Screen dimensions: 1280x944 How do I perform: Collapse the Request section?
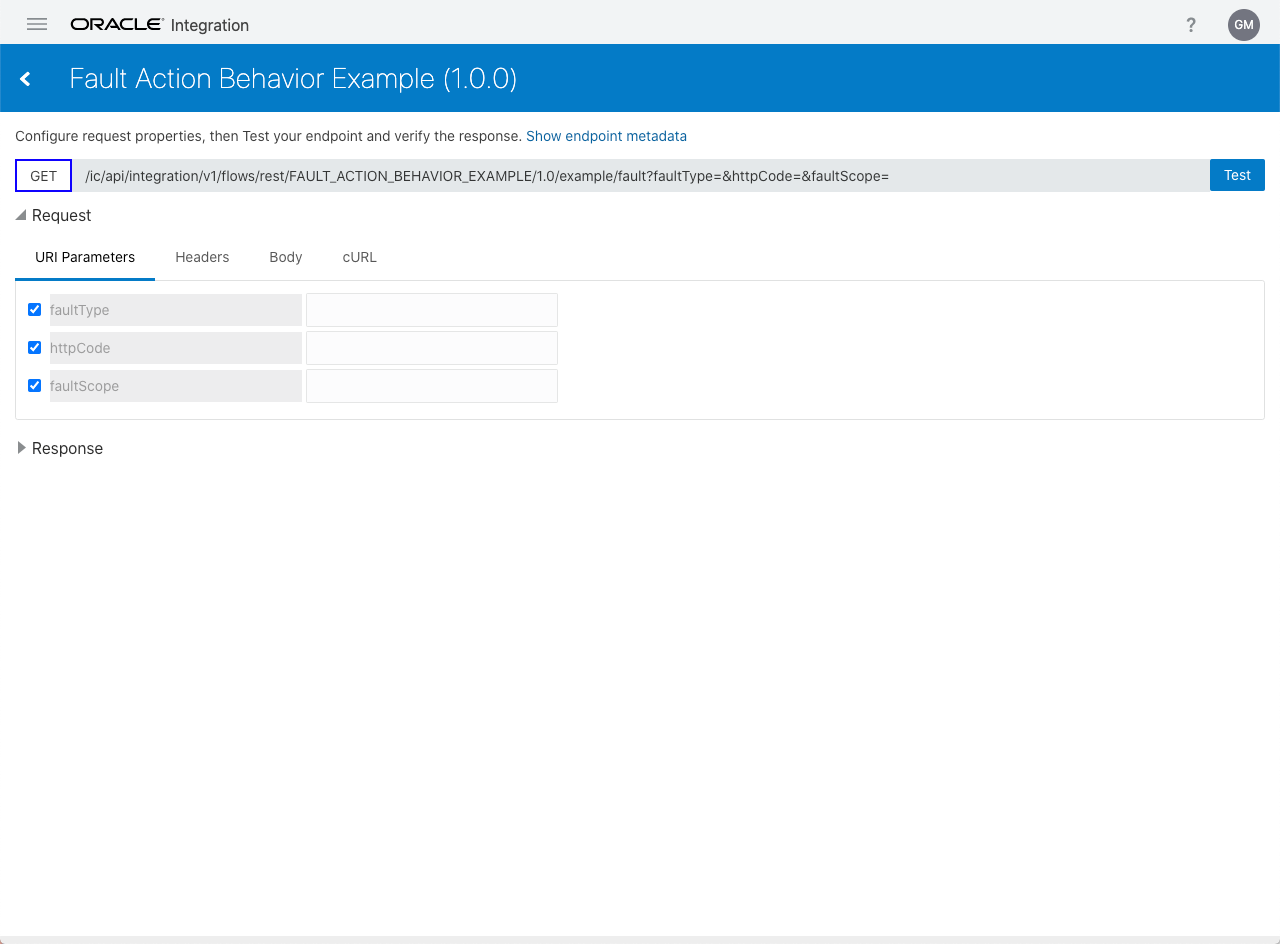tap(21, 215)
